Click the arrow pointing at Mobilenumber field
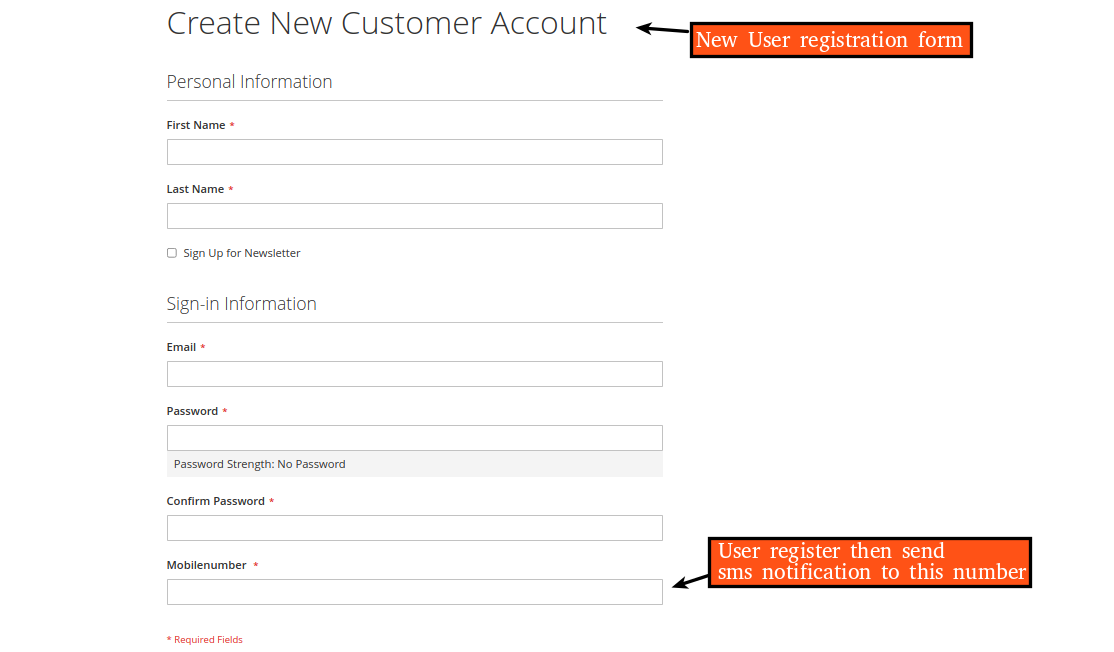Screen dimensions: 1114x652 coord(690,584)
